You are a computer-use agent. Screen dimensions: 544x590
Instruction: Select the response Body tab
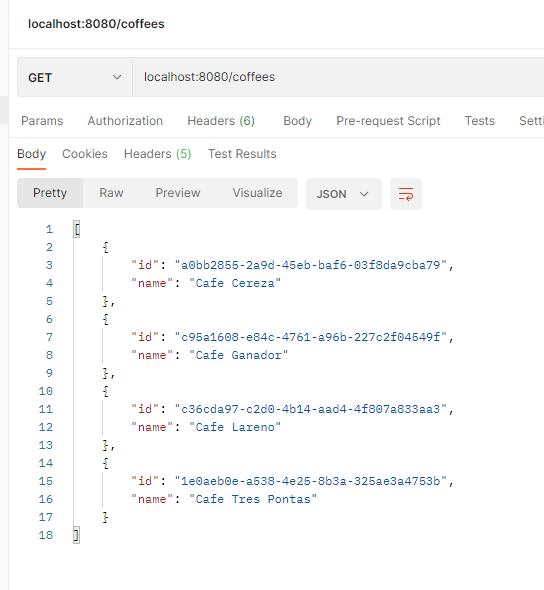(32, 154)
